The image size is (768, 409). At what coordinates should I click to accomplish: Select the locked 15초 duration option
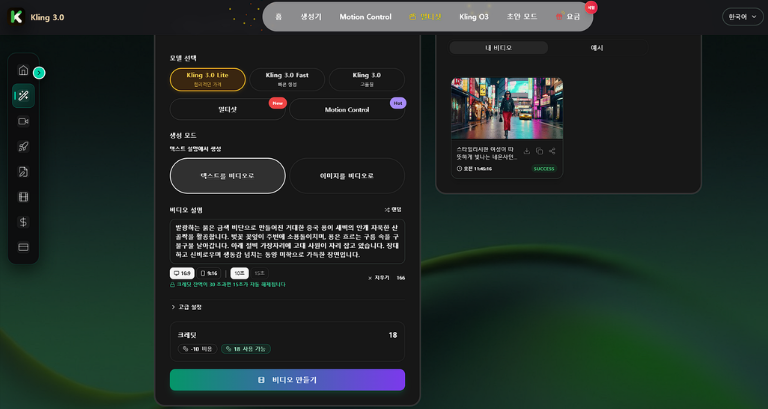pos(260,273)
